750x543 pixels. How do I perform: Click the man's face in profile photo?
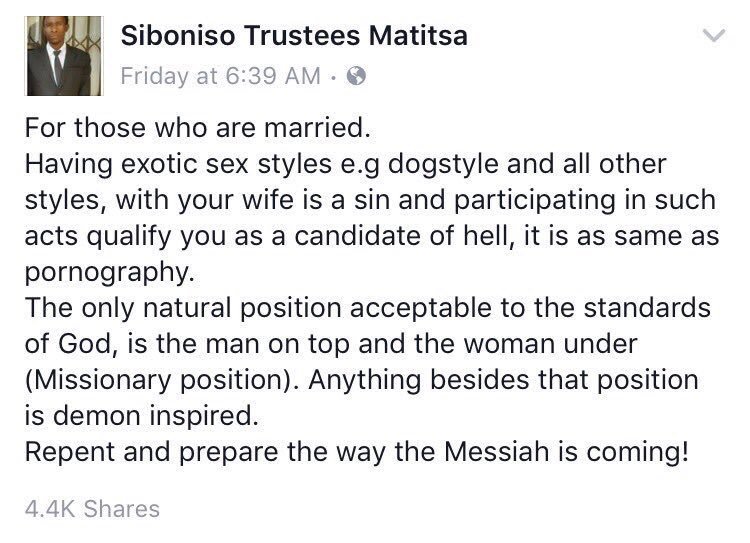(56, 33)
